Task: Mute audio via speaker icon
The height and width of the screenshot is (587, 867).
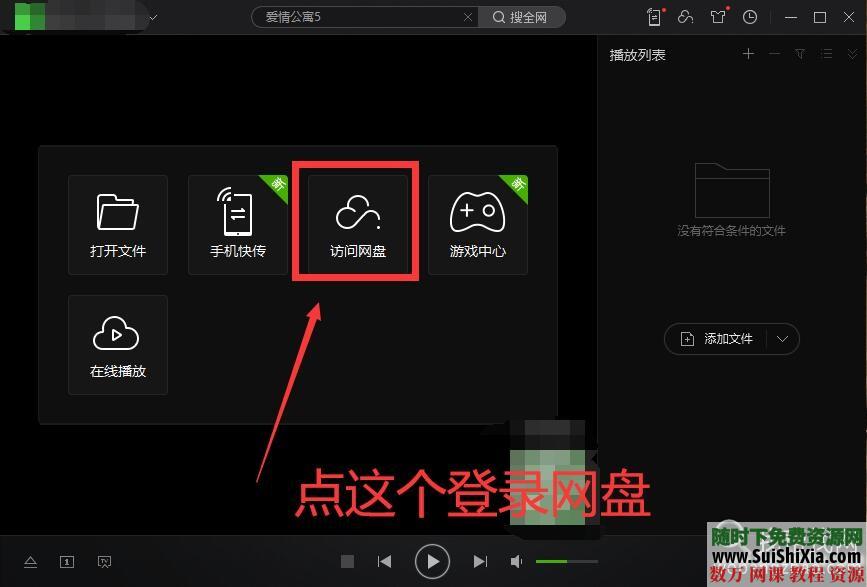Action: click(516, 561)
